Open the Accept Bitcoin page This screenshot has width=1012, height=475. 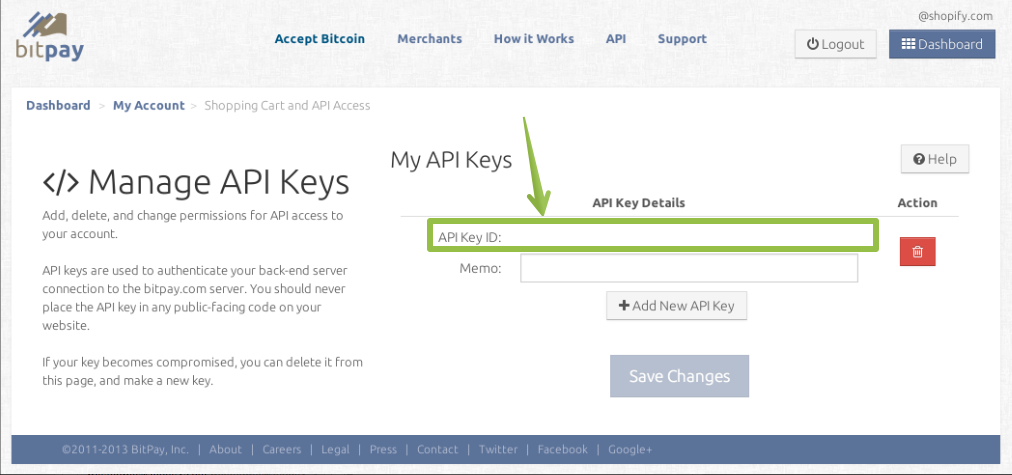click(x=319, y=39)
